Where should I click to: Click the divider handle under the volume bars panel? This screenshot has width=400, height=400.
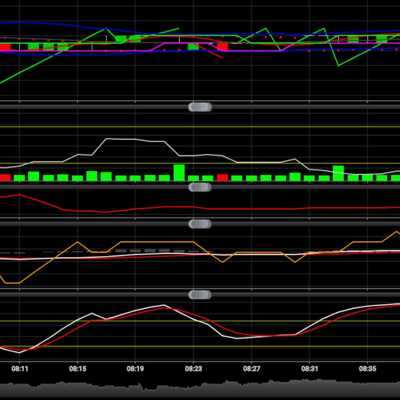[200, 187]
